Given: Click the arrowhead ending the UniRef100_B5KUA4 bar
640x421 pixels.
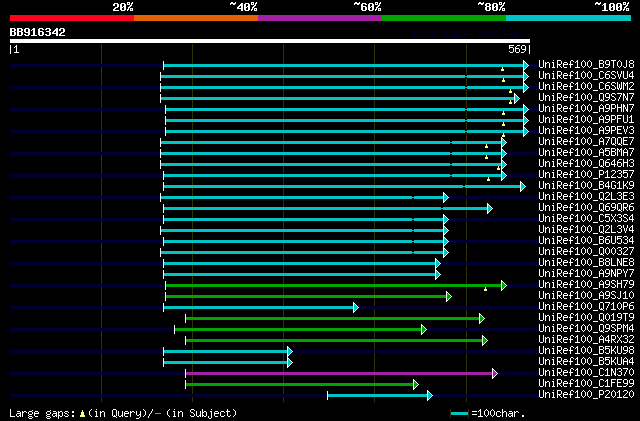Looking at the screenshot, I should (x=290, y=362).
